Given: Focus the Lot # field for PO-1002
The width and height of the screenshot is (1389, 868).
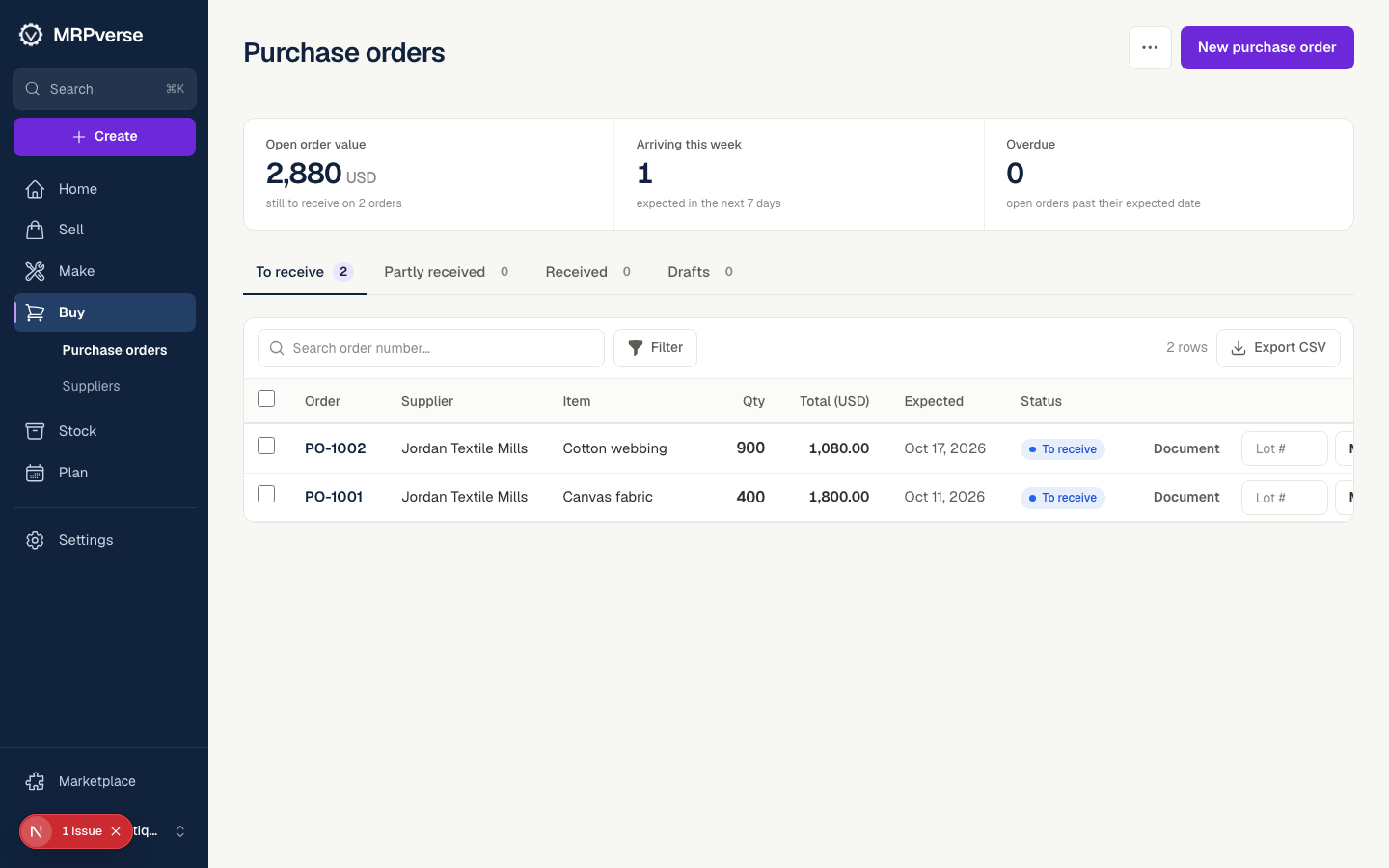Looking at the screenshot, I should click(1285, 448).
